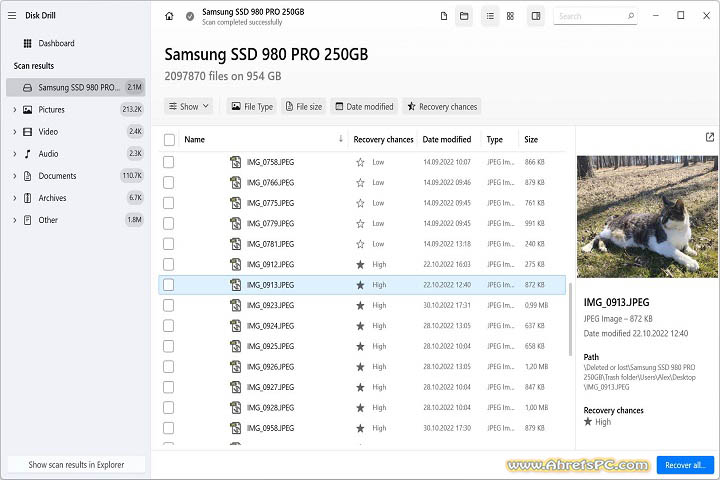Check the box for IMG_0758.JPEG
The width and height of the screenshot is (720, 480).
169,162
